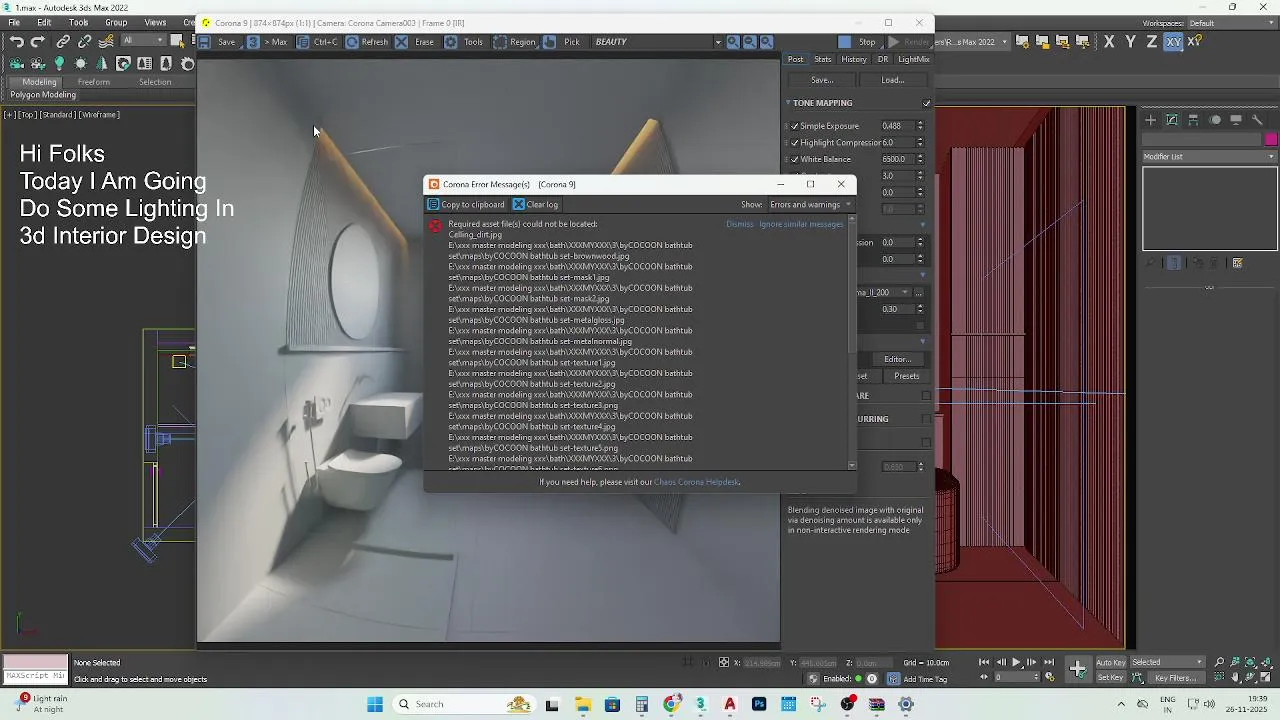The image size is (1280, 720).
Task: Open the Create tab (plus icon) in command panel
Action: (x=1150, y=120)
